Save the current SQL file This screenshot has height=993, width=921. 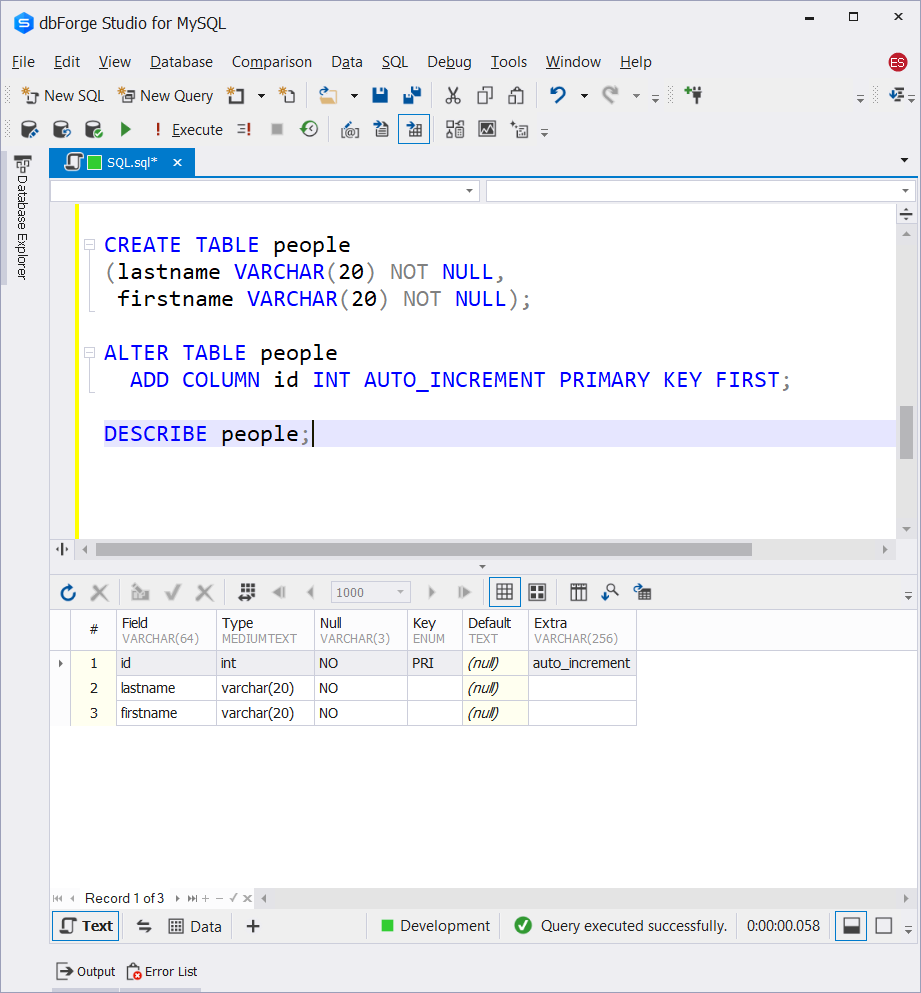coord(380,95)
